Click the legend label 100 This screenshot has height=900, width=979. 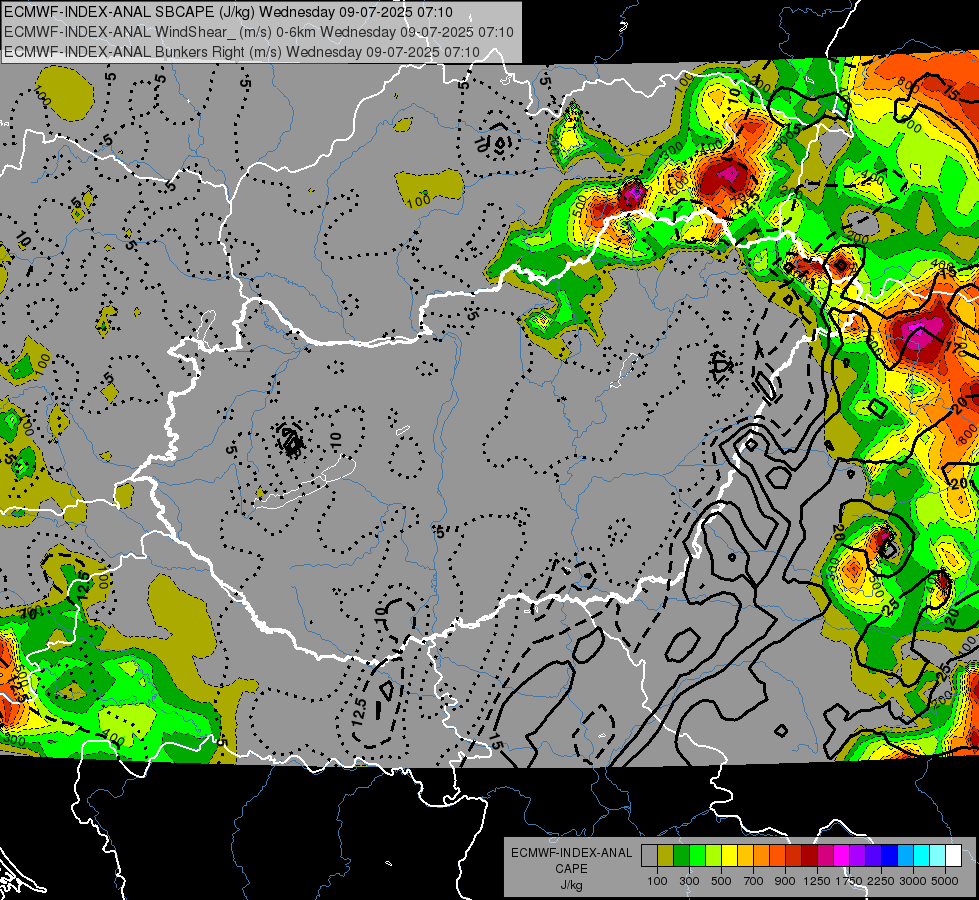click(657, 881)
